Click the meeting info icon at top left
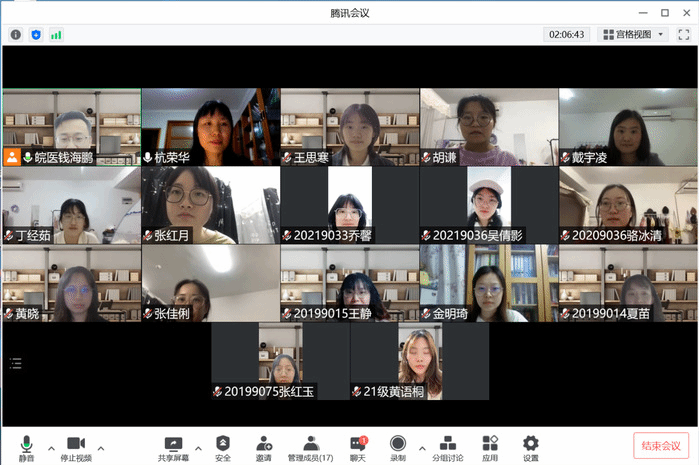 click(16, 34)
